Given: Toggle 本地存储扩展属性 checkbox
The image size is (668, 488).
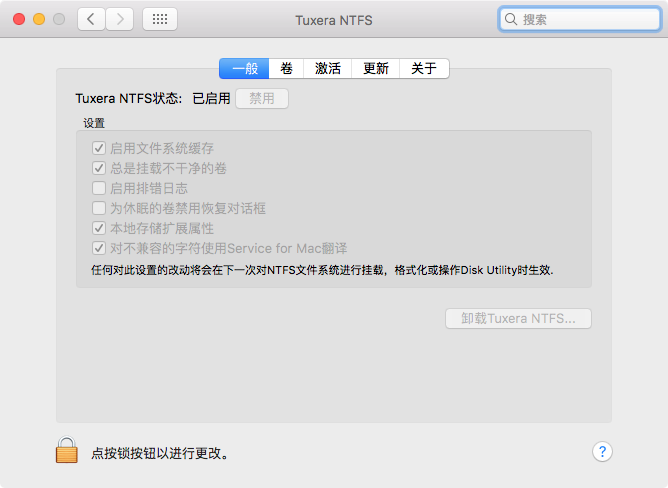Looking at the screenshot, I should (x=99, y=228).
